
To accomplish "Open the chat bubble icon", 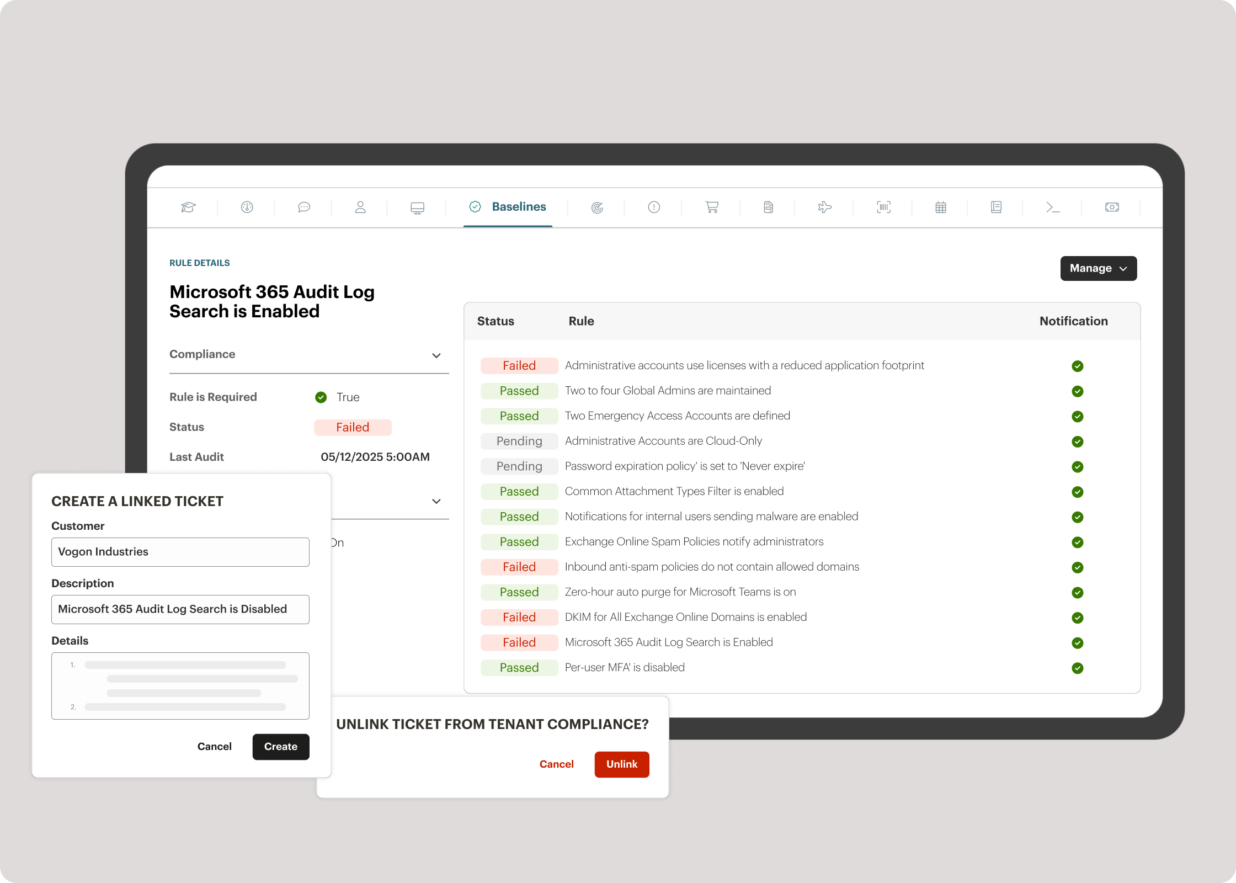I will point(304,207).
